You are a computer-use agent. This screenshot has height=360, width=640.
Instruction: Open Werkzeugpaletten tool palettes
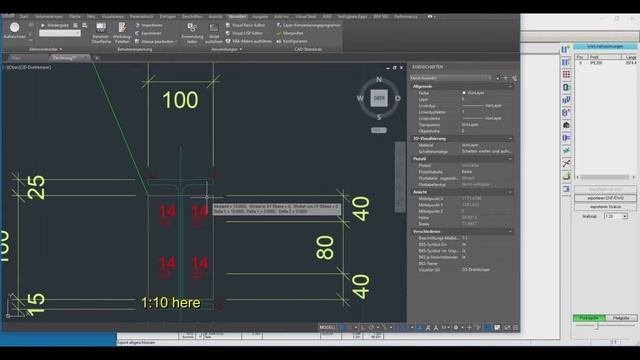(x=122, y=32)
